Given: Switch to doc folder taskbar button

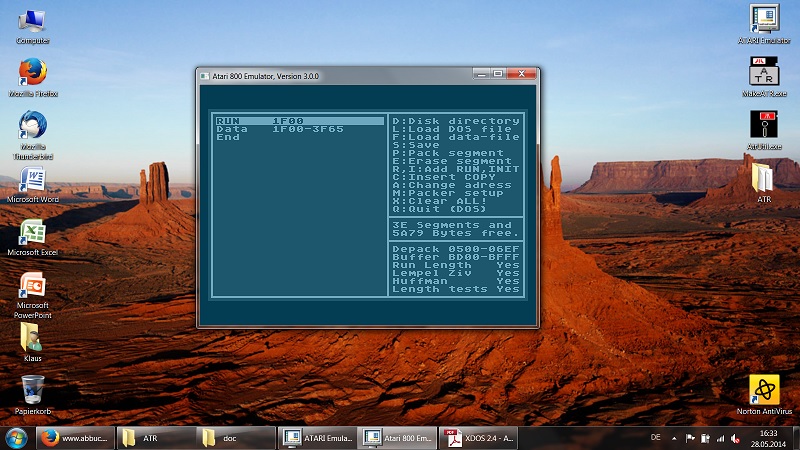Looking at the screenshot, I should pyautogui.click(x=236, y=438).
